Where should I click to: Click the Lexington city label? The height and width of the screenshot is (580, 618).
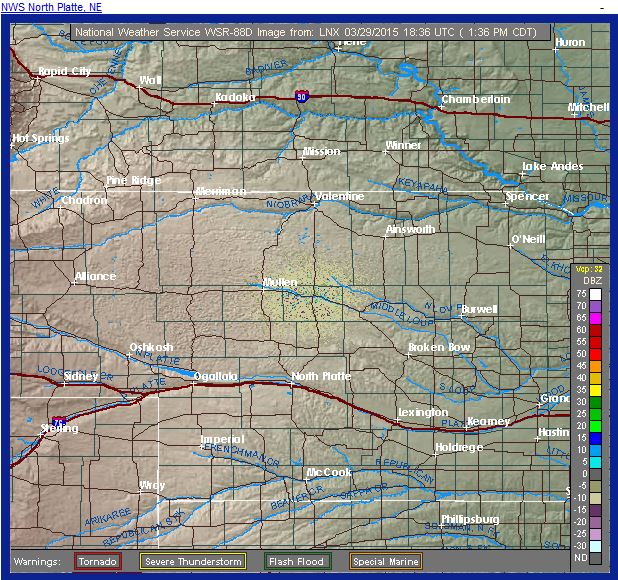[423, 413]
